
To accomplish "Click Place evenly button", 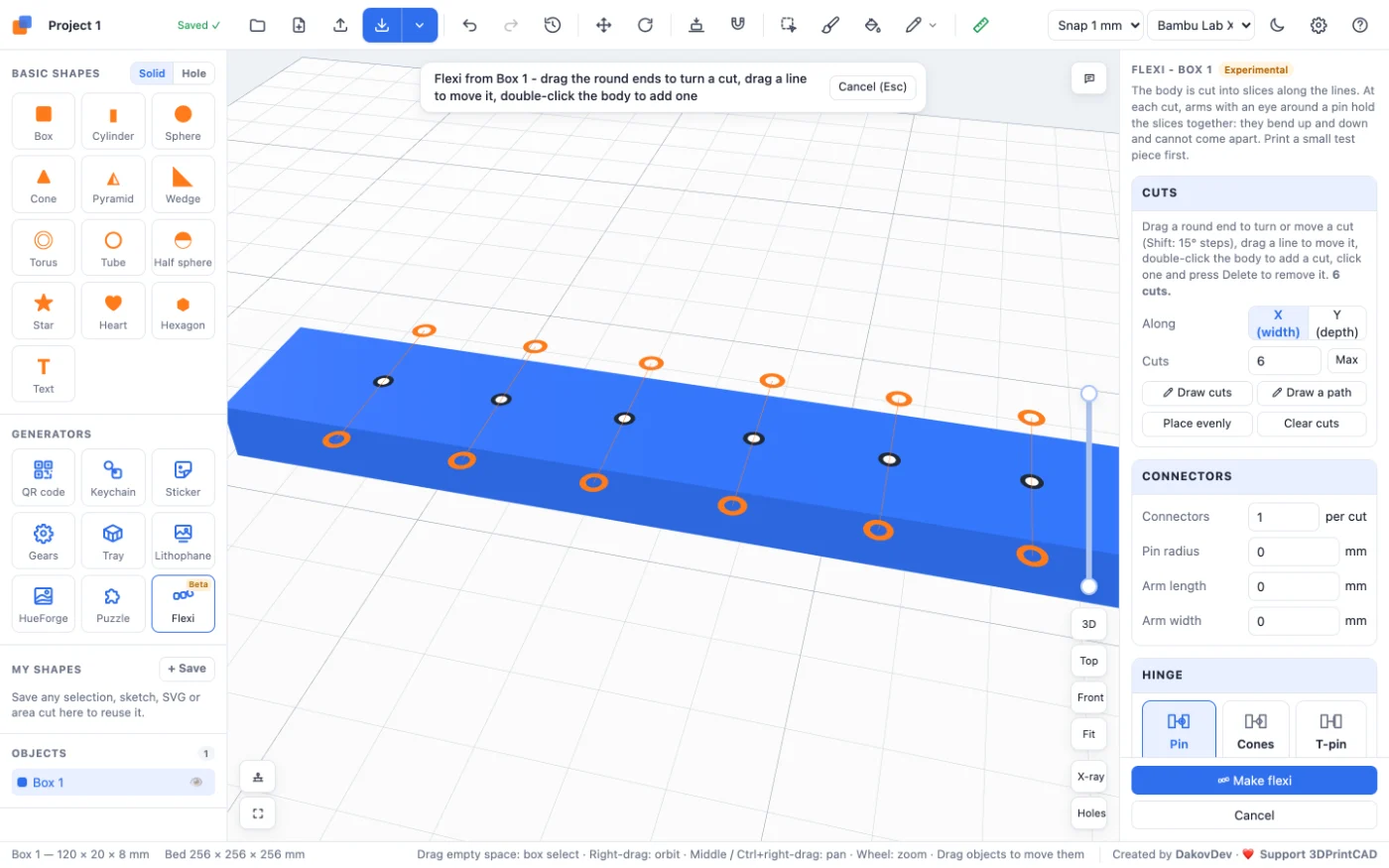I will [1197, 424].
